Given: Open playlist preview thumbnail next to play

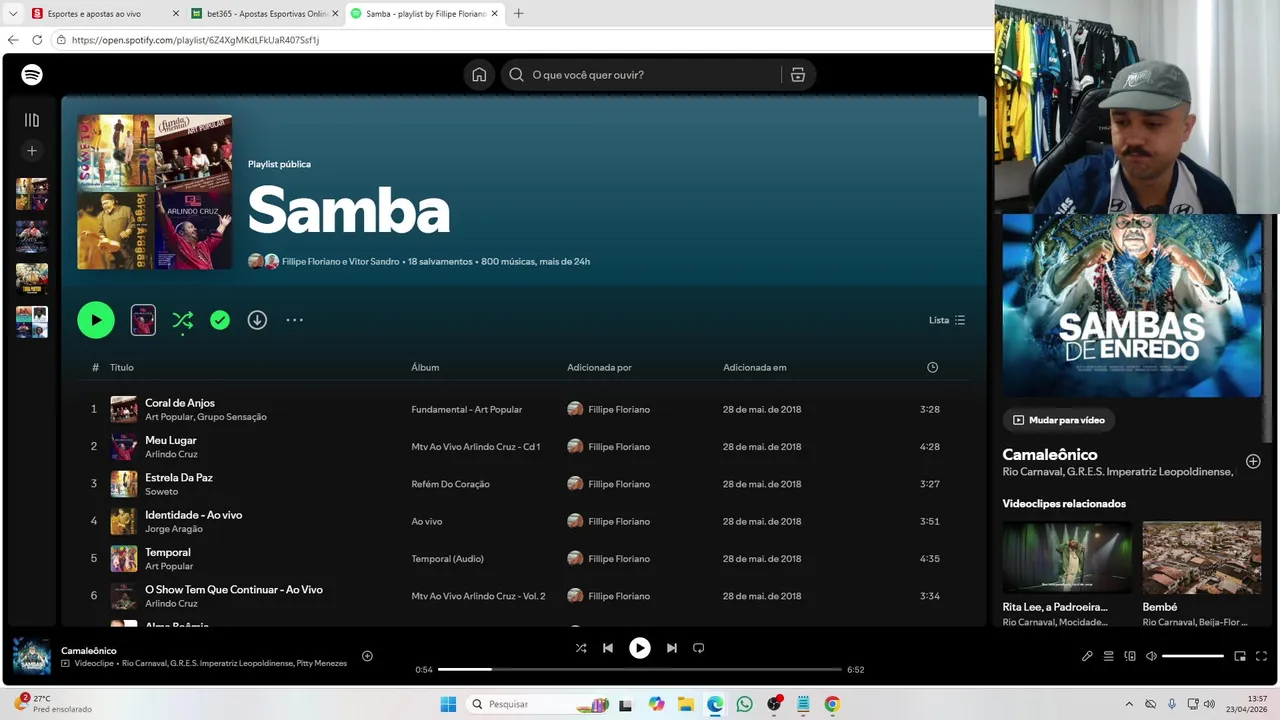Looking at the screenshot, I should [143, 320].
